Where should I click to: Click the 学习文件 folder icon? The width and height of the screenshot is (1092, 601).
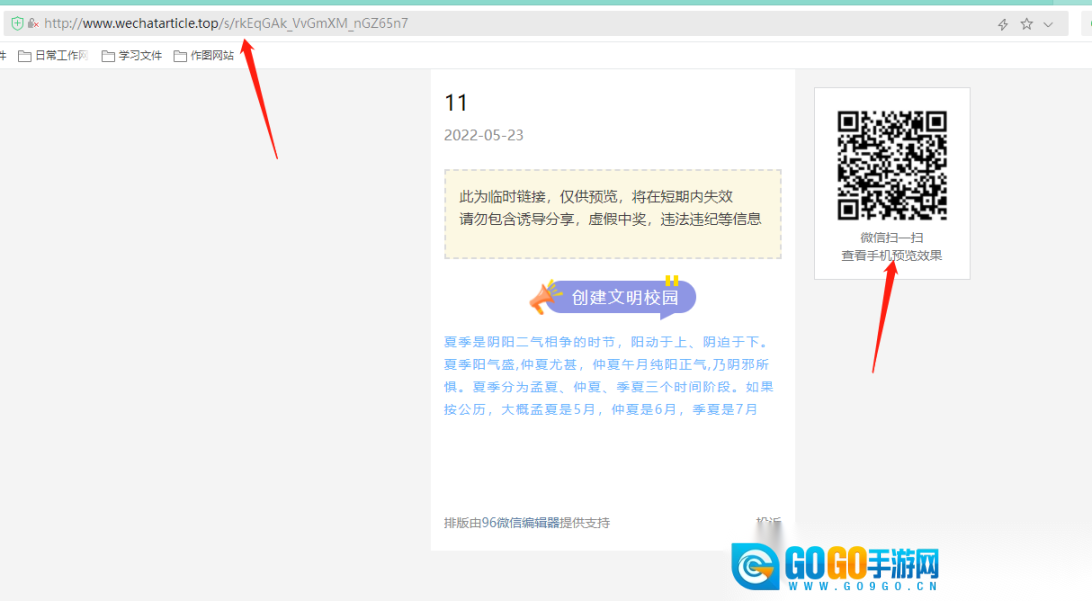pyautogui.click(x=108, y=56)
